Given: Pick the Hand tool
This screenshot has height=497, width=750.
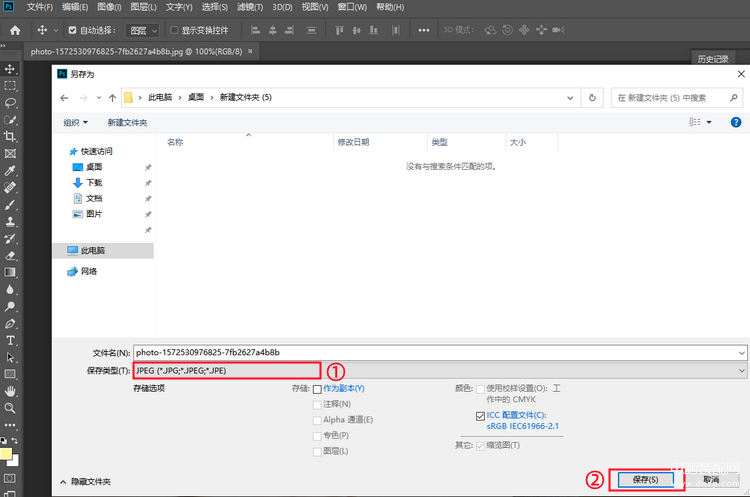Looking at the screenshot, I should (10, 391).
